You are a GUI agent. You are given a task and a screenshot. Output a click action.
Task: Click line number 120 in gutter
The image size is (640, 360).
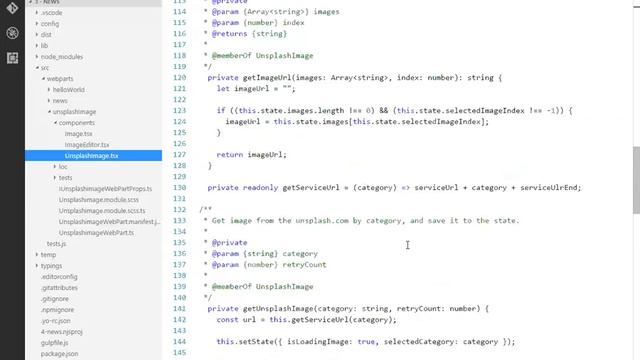(x=179, y=78)
